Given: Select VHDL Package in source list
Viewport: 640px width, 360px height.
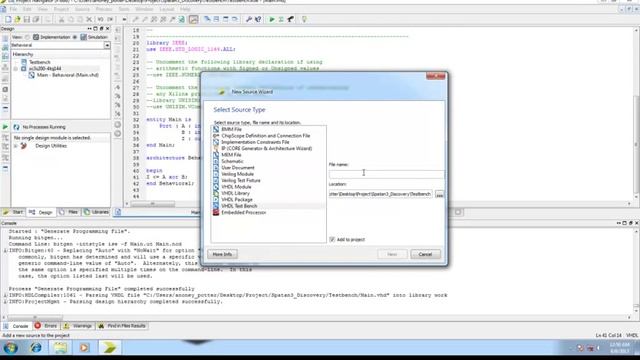Looking at the screenshot, I should [x=237, y=200].
